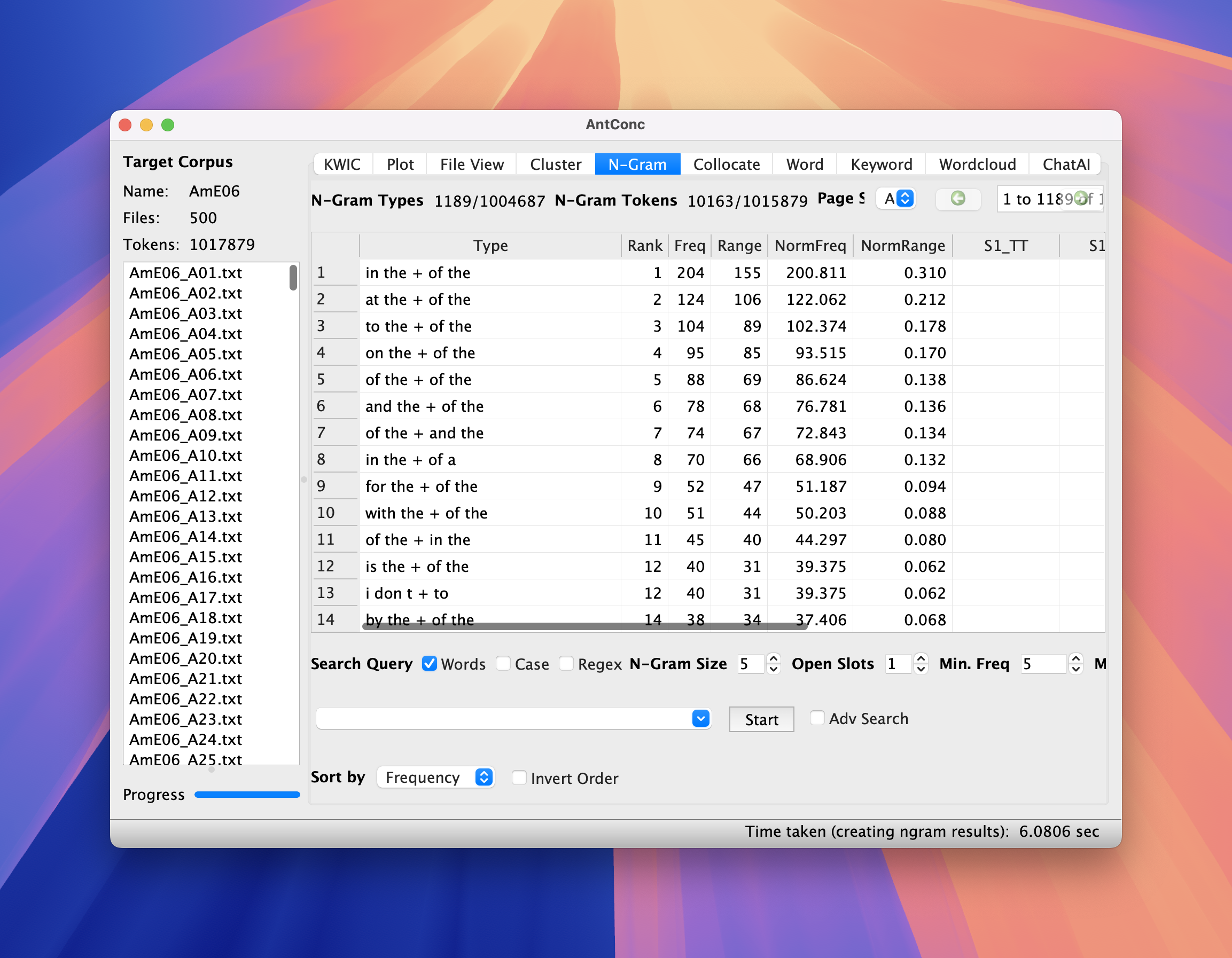1232x958 pixels.
Task: Click the green next page arrow
Action: [1081, 199]
